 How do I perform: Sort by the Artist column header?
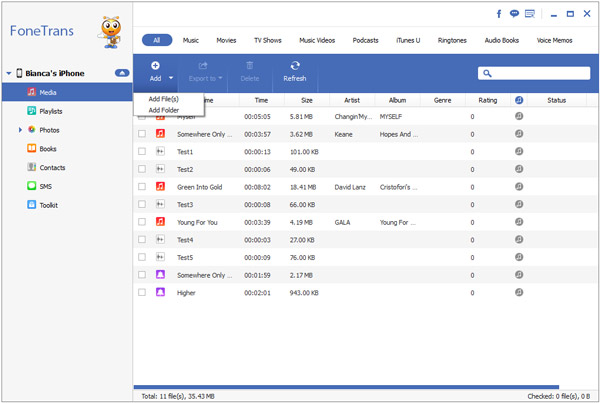point(352,100)
